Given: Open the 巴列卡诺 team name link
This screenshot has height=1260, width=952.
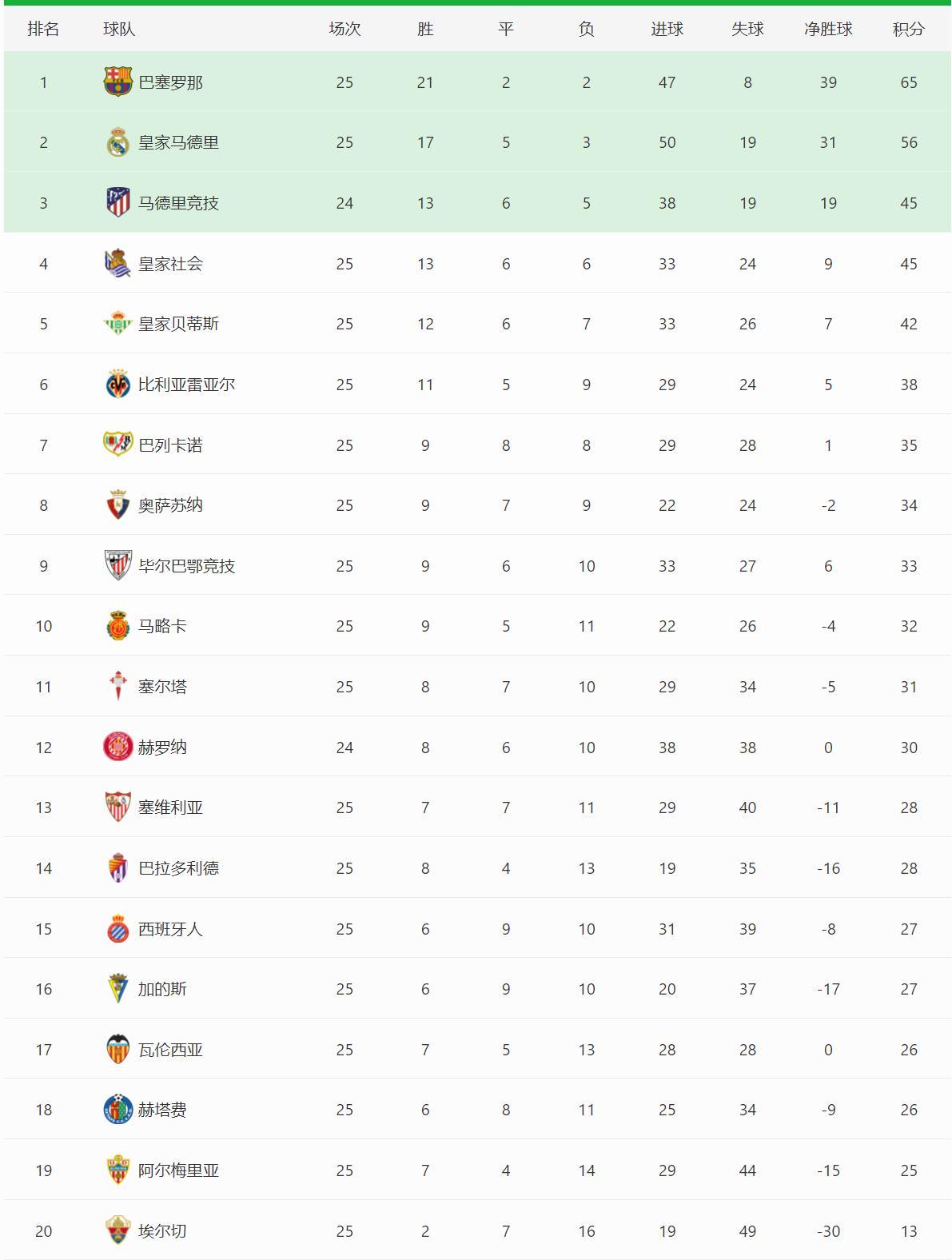Looking at the screenshot, I should click(170, 445).
